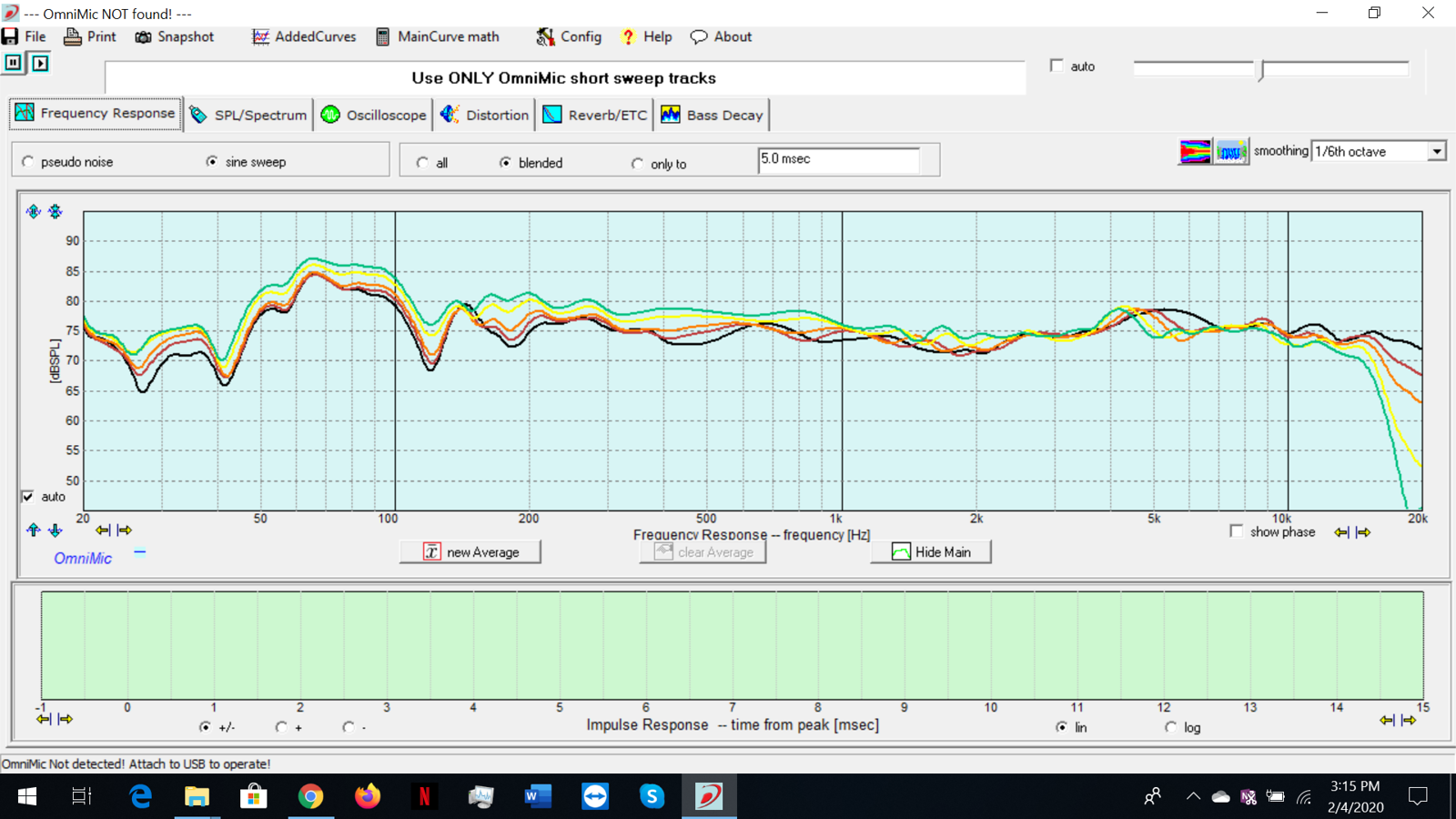Open the Config menu

point(569,36)
